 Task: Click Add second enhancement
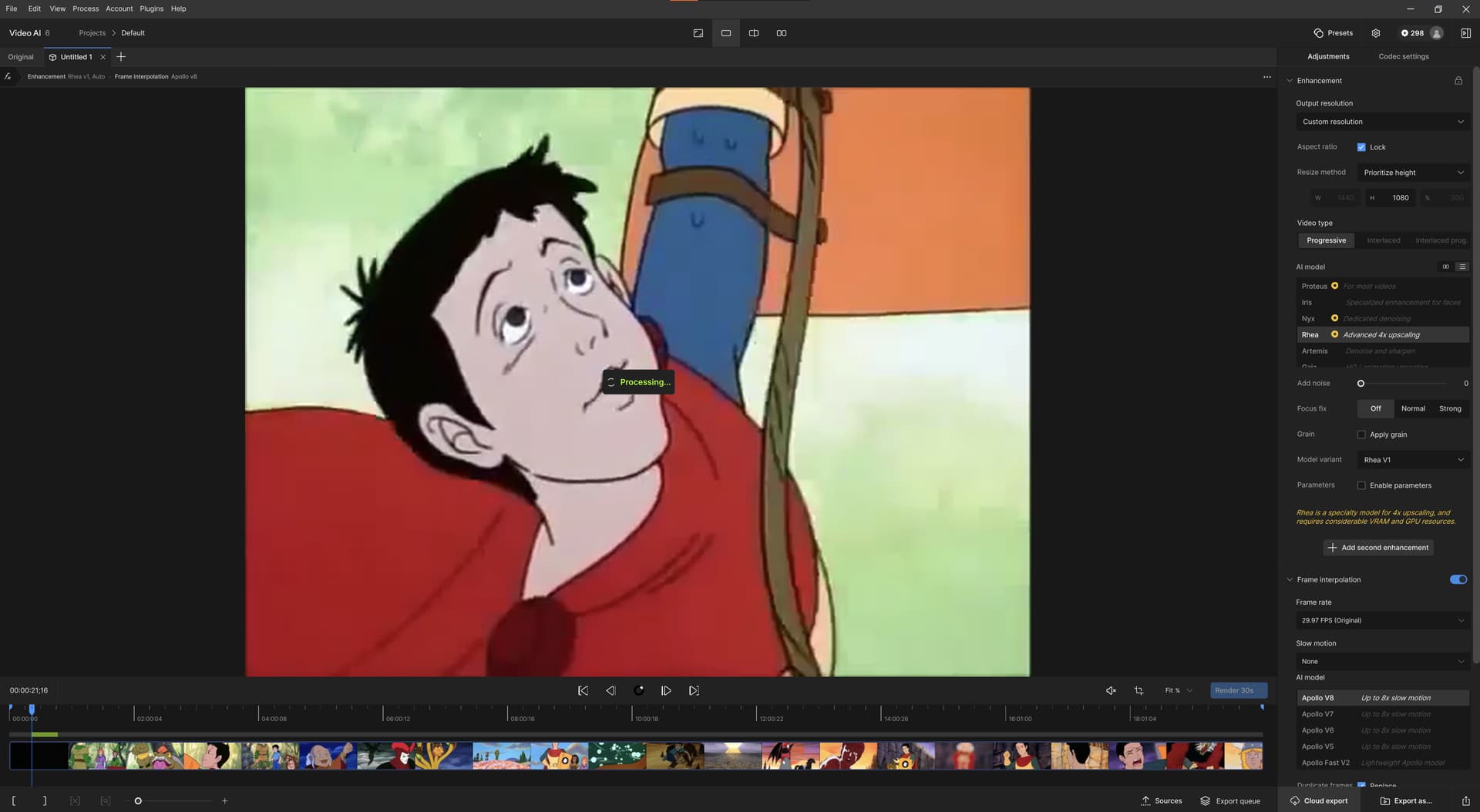[1378, 548]
